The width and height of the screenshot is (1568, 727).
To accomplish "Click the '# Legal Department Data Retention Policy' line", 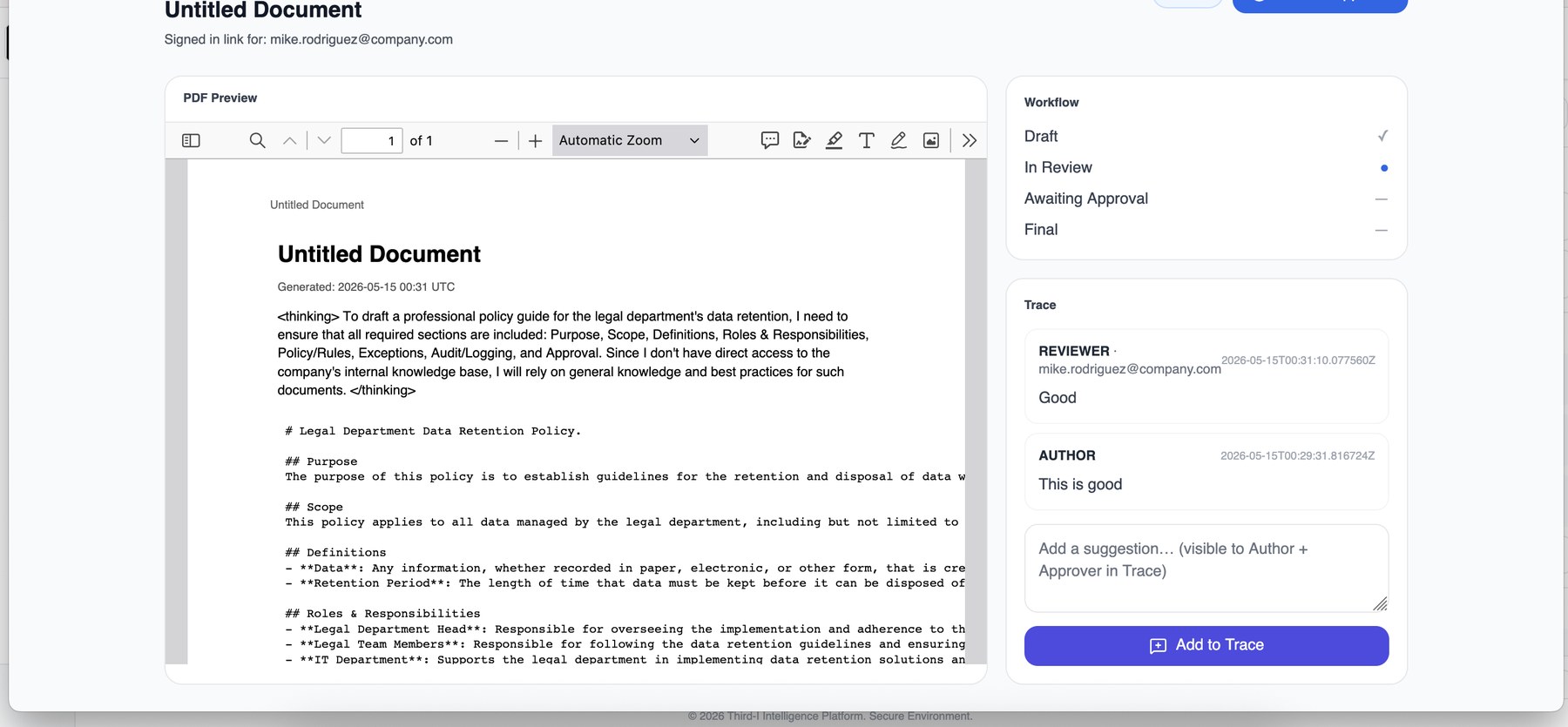I will [433, 431].
